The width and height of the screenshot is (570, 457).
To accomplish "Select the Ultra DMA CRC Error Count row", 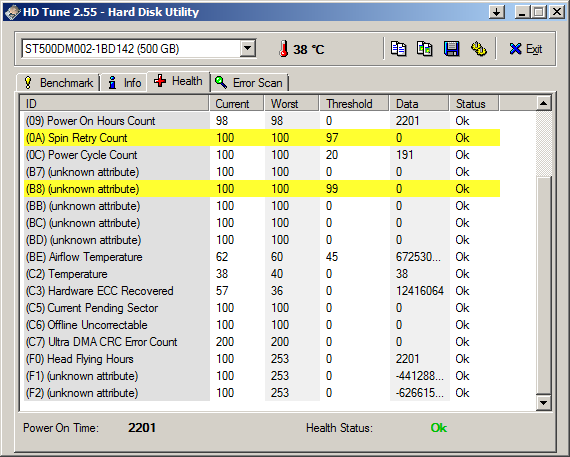I will [262, 342].
